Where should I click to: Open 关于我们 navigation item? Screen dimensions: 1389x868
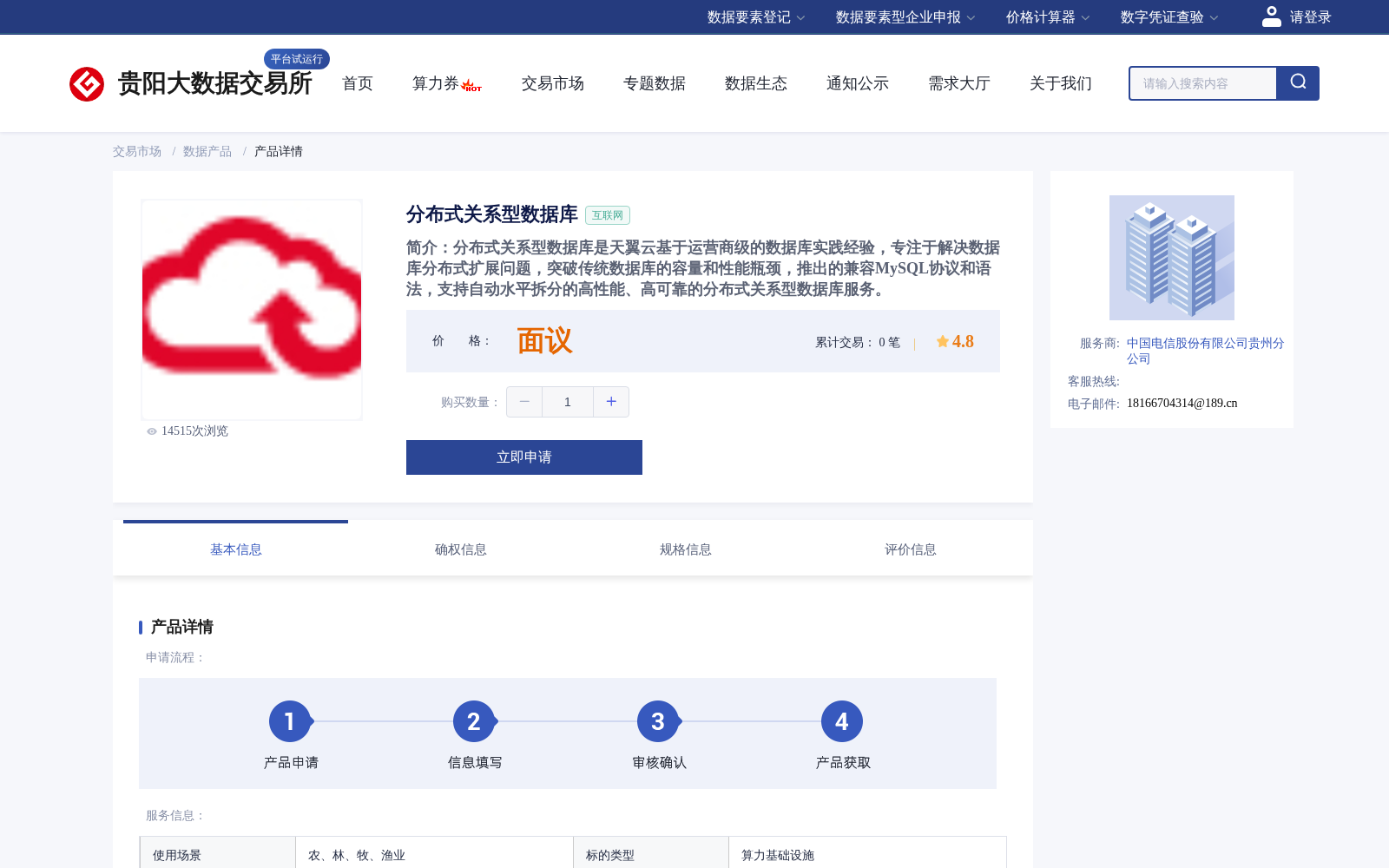coord(1061,83)
